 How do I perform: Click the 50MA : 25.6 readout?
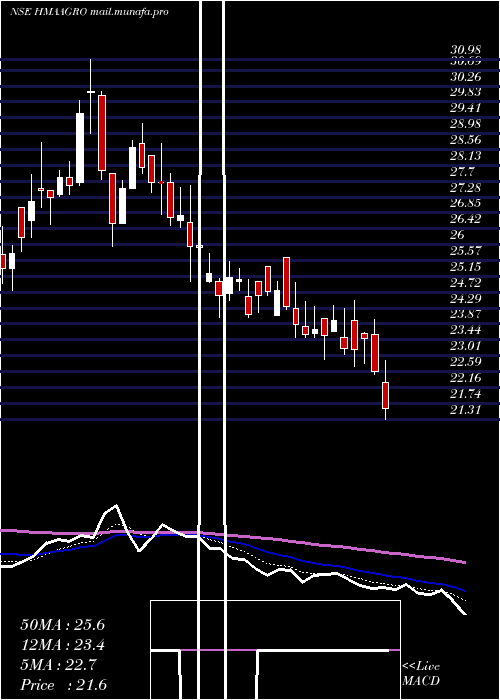tap(62, 625)
